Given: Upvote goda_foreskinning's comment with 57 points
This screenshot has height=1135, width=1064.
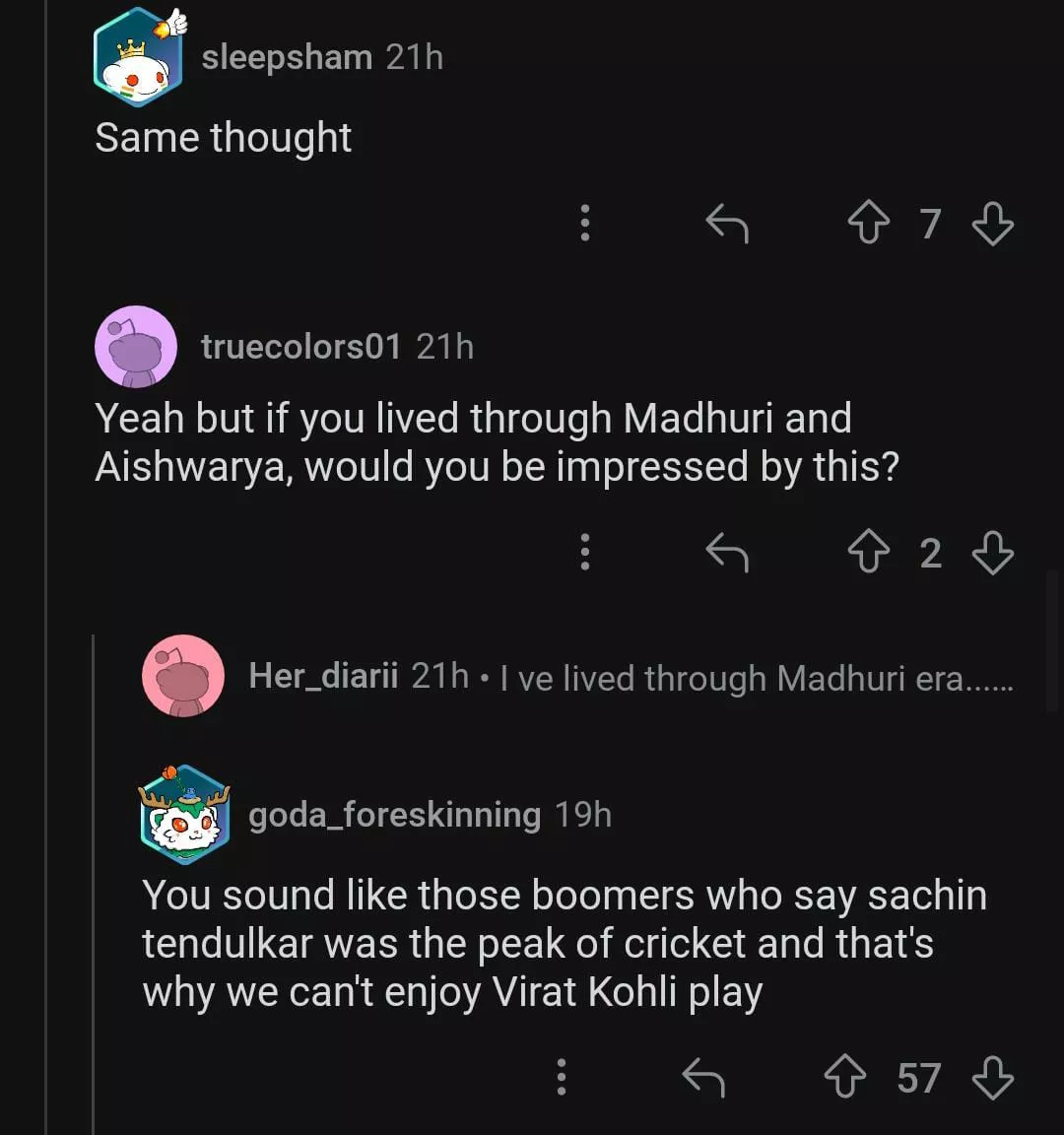Looking at the screenshot, I should point(844,1078).
